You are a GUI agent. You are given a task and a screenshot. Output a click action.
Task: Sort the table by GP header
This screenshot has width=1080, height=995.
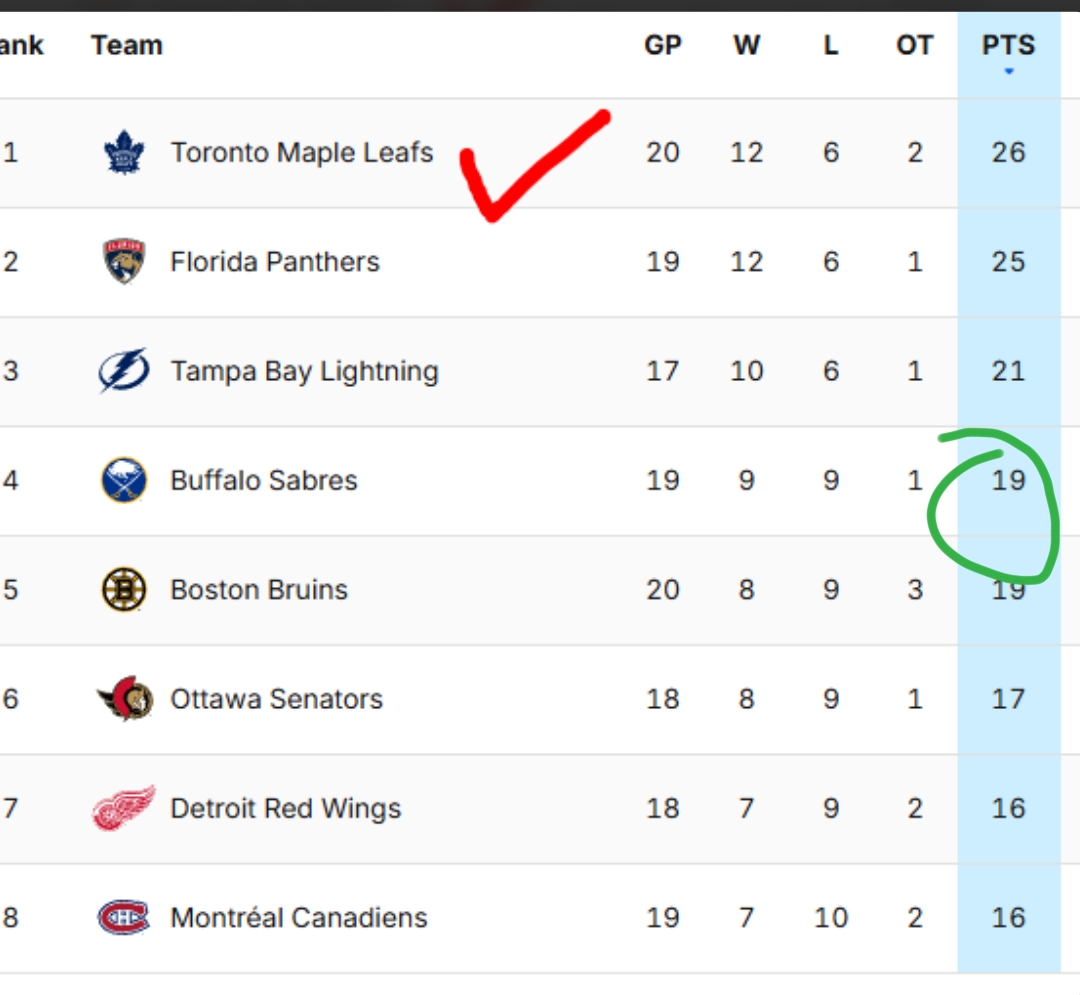click(x=663, y=45)
